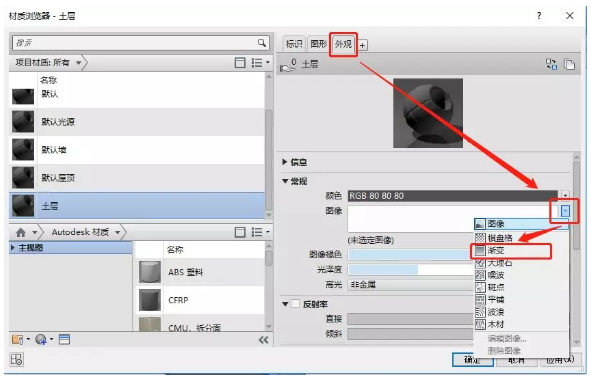Click the material preview sphere thumbnail
The image size is (591, 381).
(428, 113)
